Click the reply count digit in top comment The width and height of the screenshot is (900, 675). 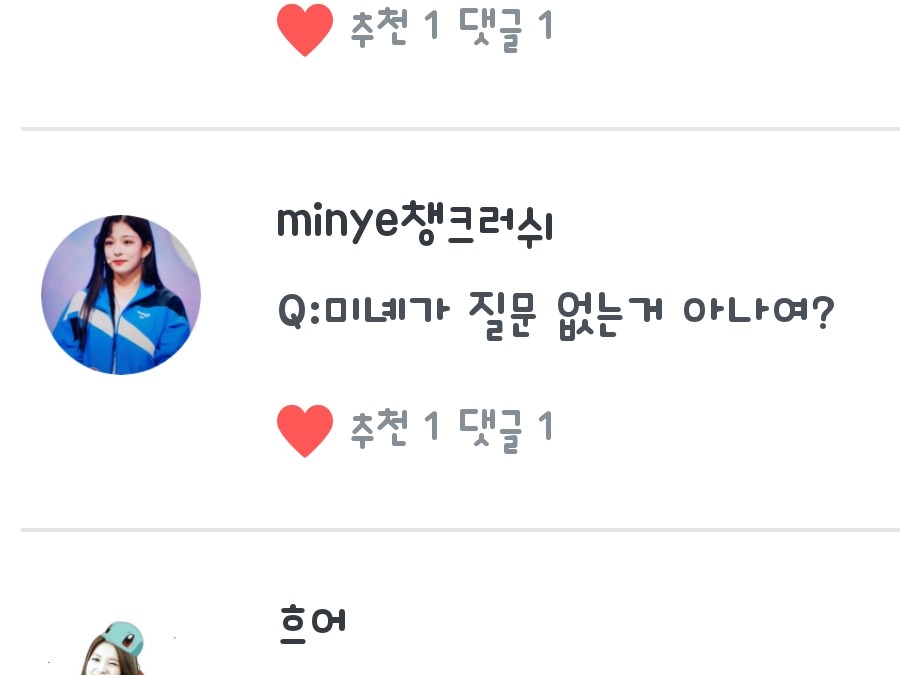545,25
